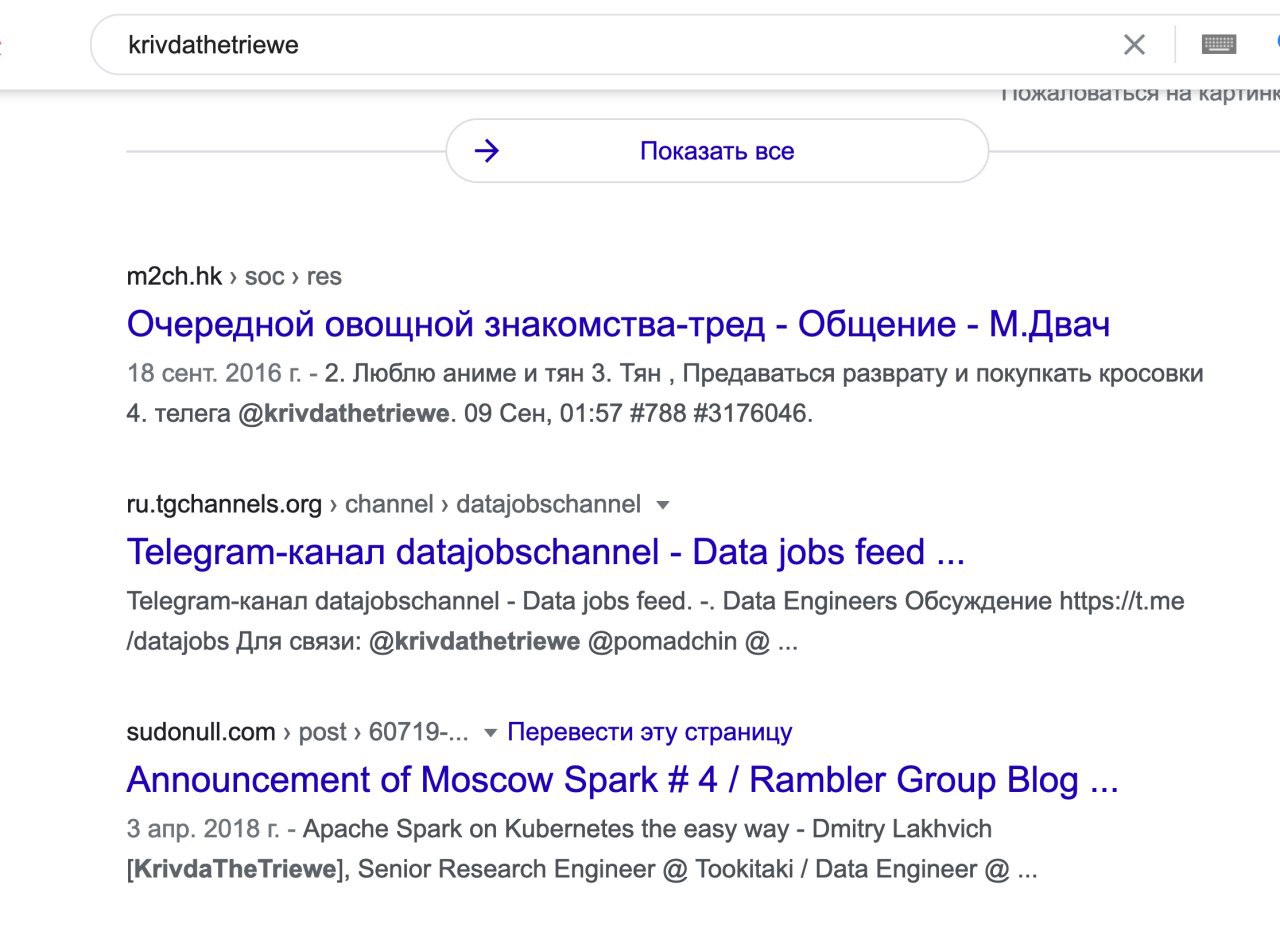Click the 3 апр. 2018 г. date text
The image size is (1280, 932).
204,829
